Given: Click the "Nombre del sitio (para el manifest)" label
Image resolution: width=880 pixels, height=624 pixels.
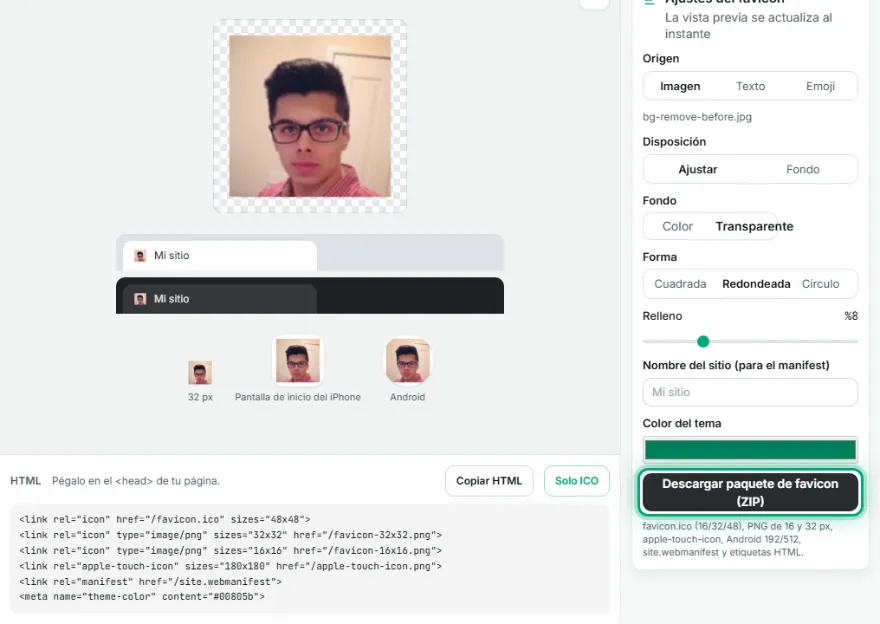Looking at the screenshot, I should point(736,366).
